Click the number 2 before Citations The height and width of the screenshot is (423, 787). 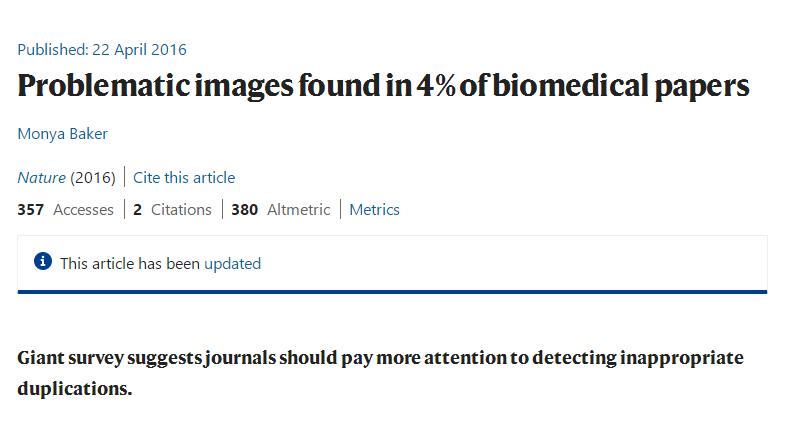tap(138, 209)
